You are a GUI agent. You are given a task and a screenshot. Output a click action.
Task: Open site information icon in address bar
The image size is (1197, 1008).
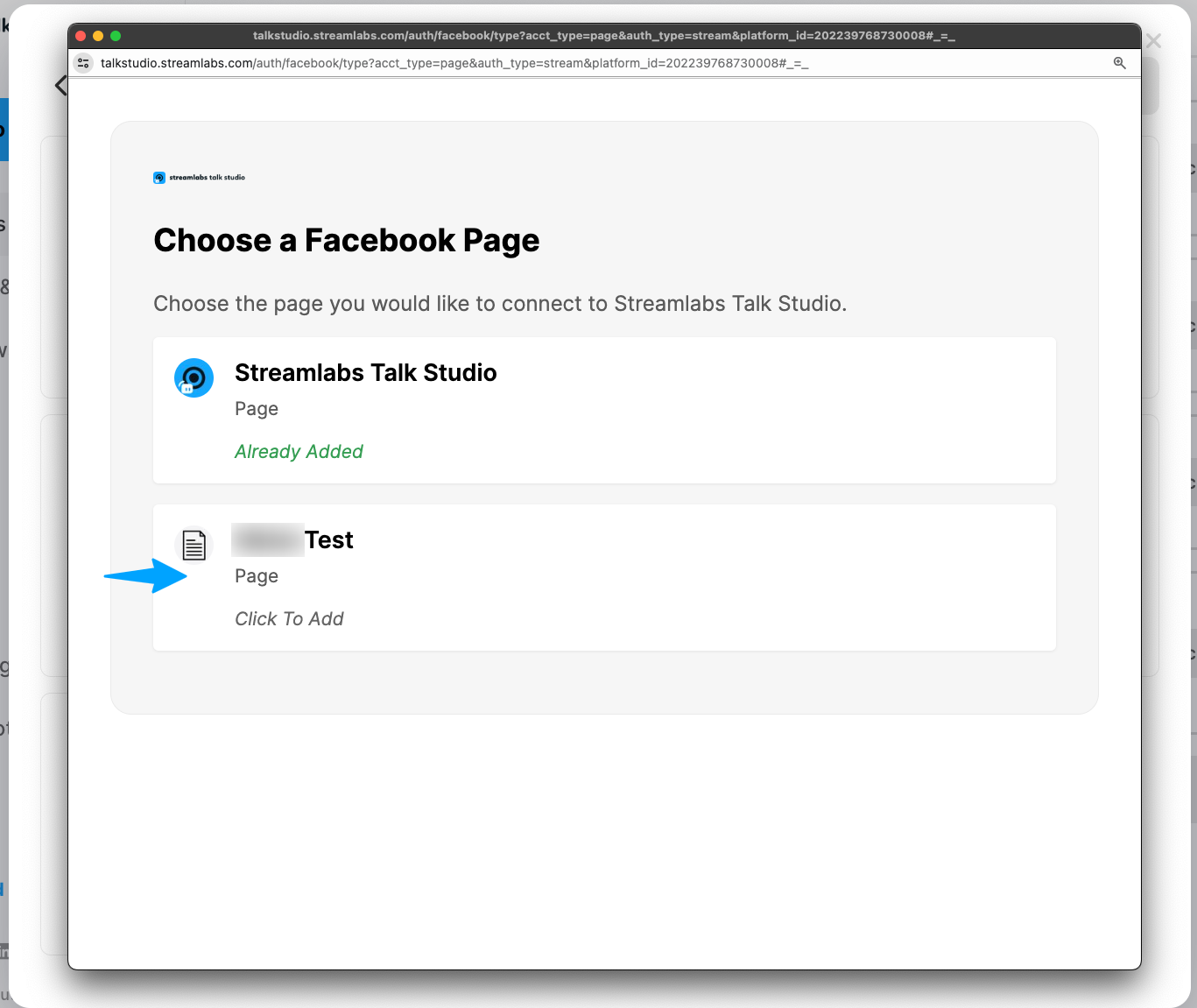(83, 63)
